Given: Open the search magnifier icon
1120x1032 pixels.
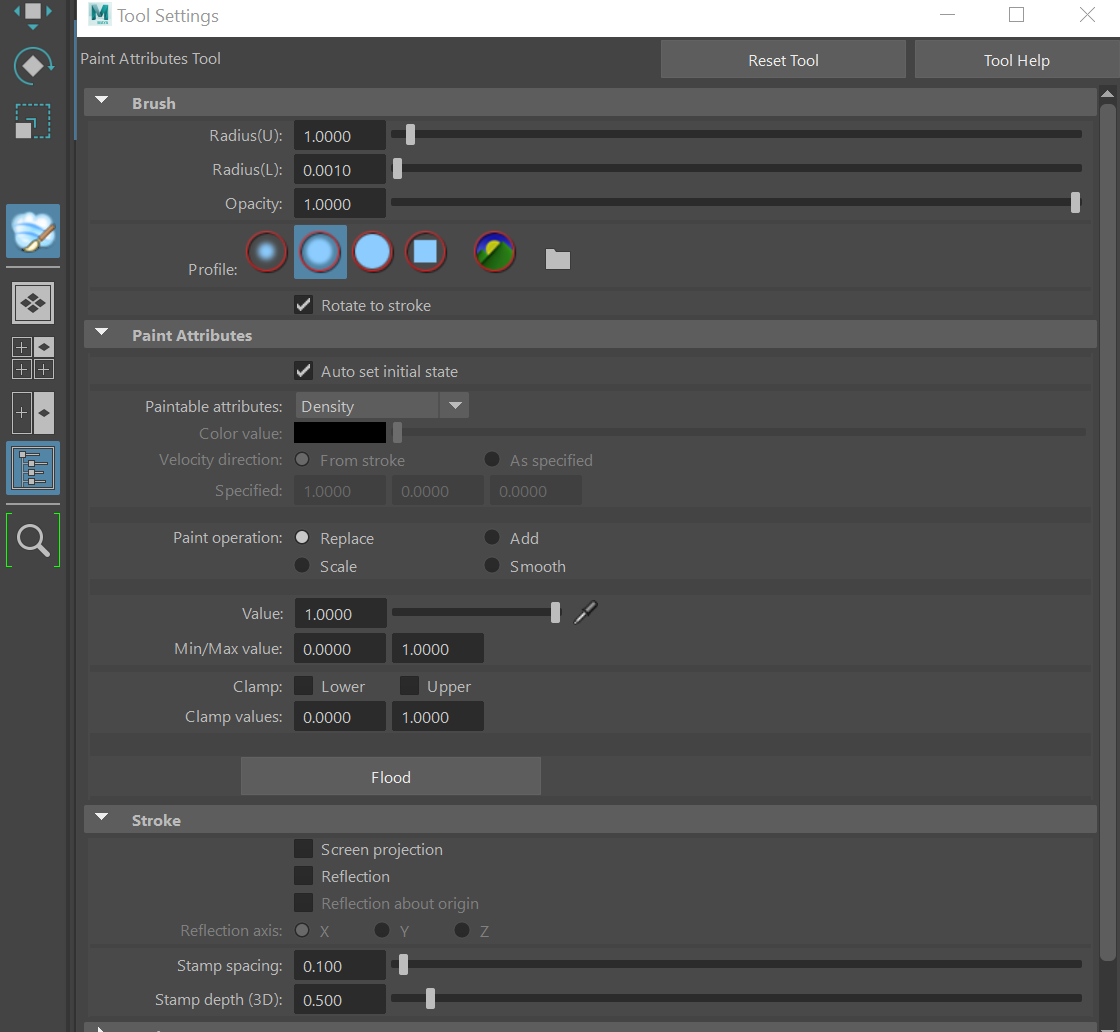Looking at the screenshot, I should coord(33,540).
